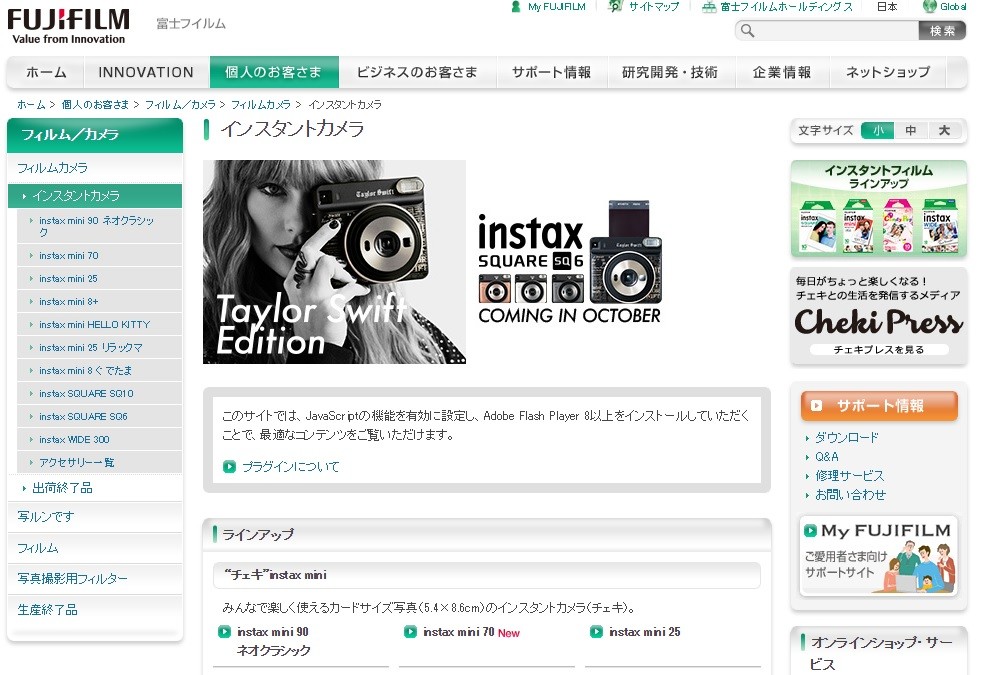The width and height of the screenshot is (983, 675).
Task: Open the ネットショップ navigation tab
Action: (887, 72)
